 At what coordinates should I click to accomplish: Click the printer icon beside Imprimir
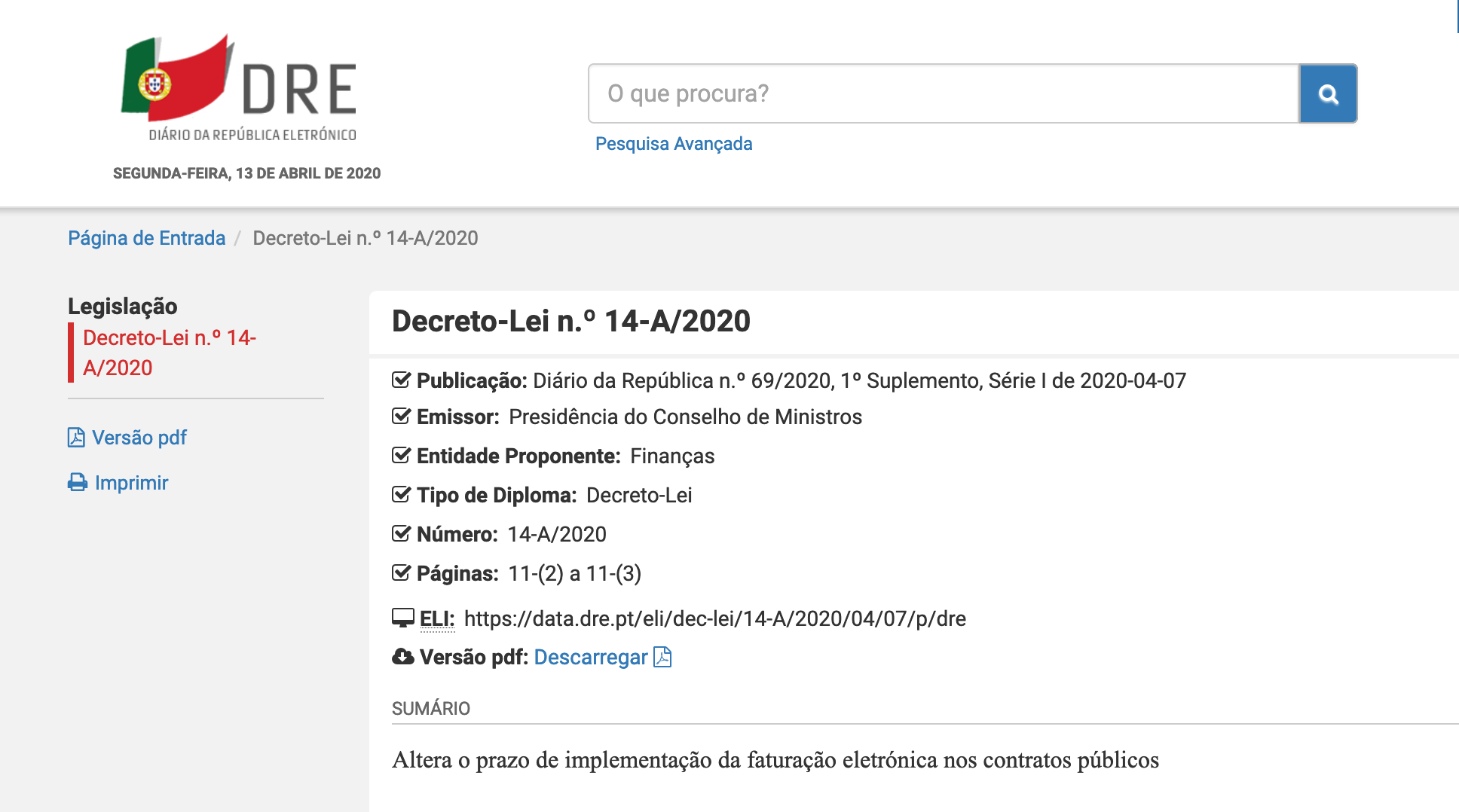point(78,483)
